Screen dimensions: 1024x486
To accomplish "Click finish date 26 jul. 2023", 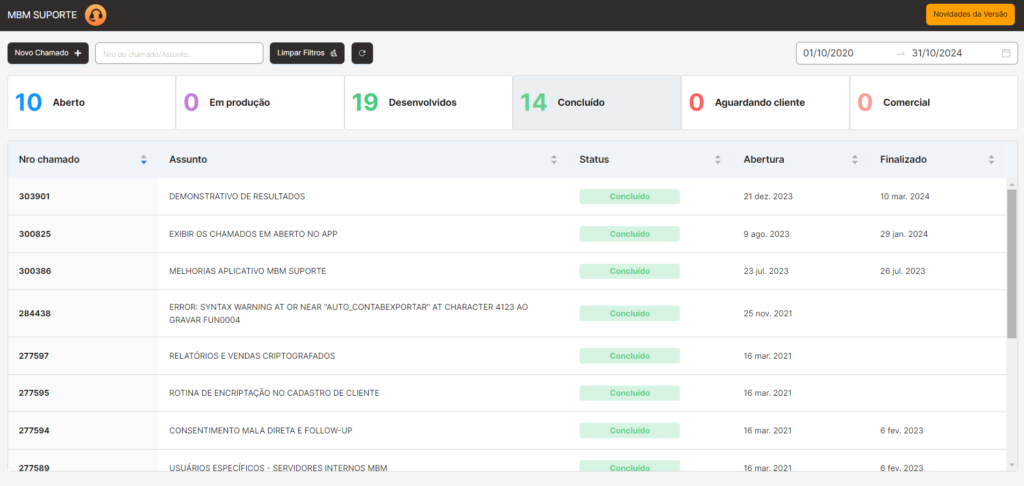I will (x=903, y=271).
